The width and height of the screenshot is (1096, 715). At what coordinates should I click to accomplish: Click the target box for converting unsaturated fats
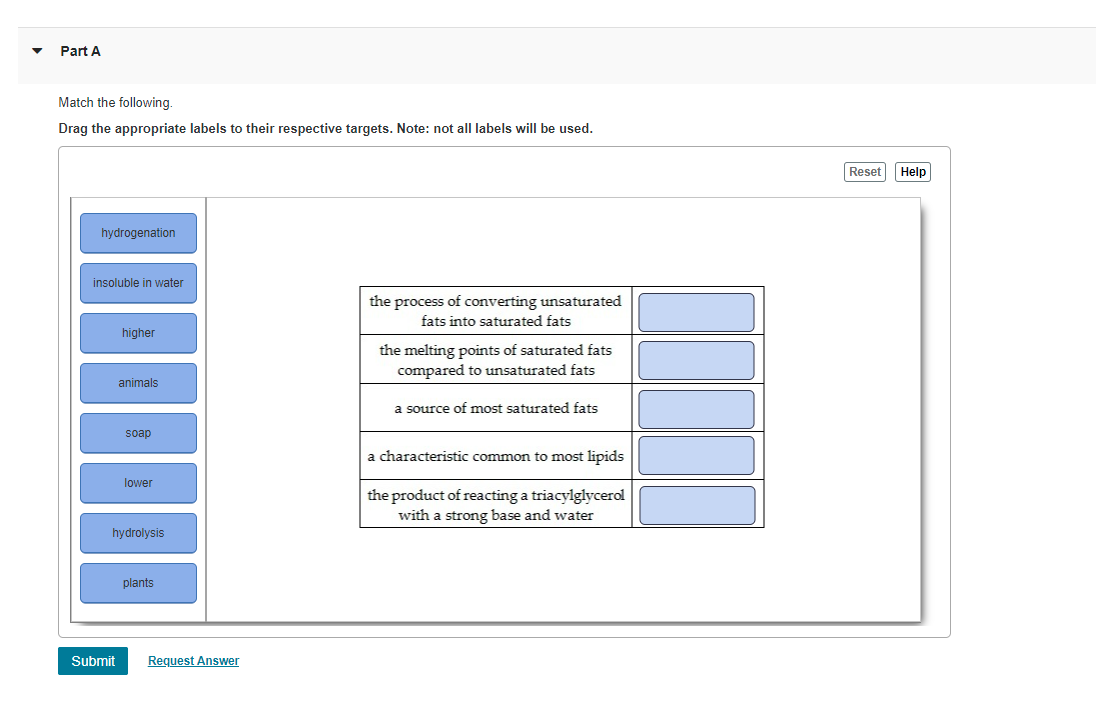pyautogui.click(x=696, y=312)
